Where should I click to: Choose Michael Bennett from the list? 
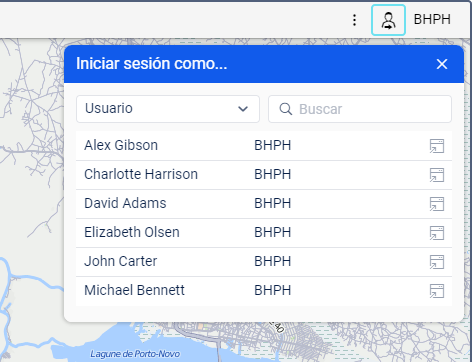264,291
